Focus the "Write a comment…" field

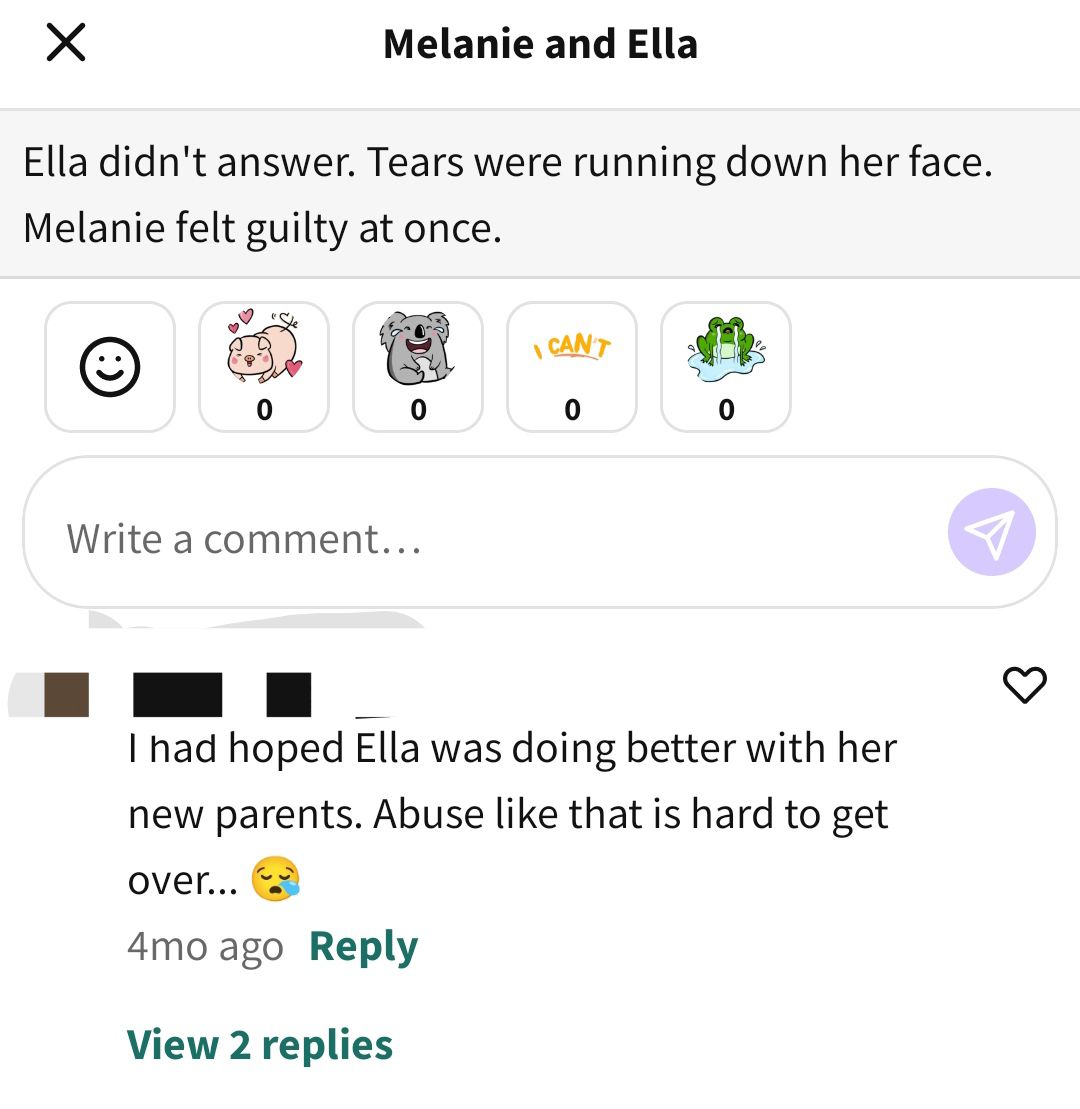(540, 532)
